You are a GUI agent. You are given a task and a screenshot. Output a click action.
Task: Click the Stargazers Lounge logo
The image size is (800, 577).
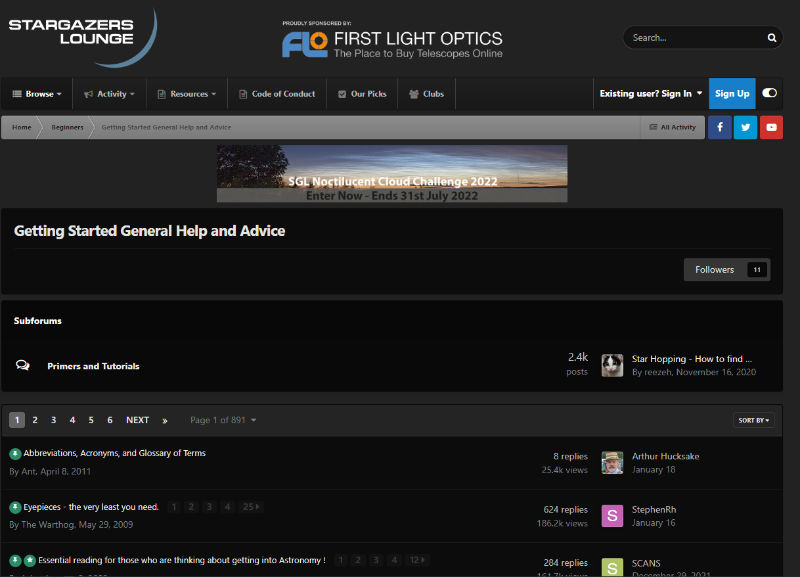(x=82, y=37)
